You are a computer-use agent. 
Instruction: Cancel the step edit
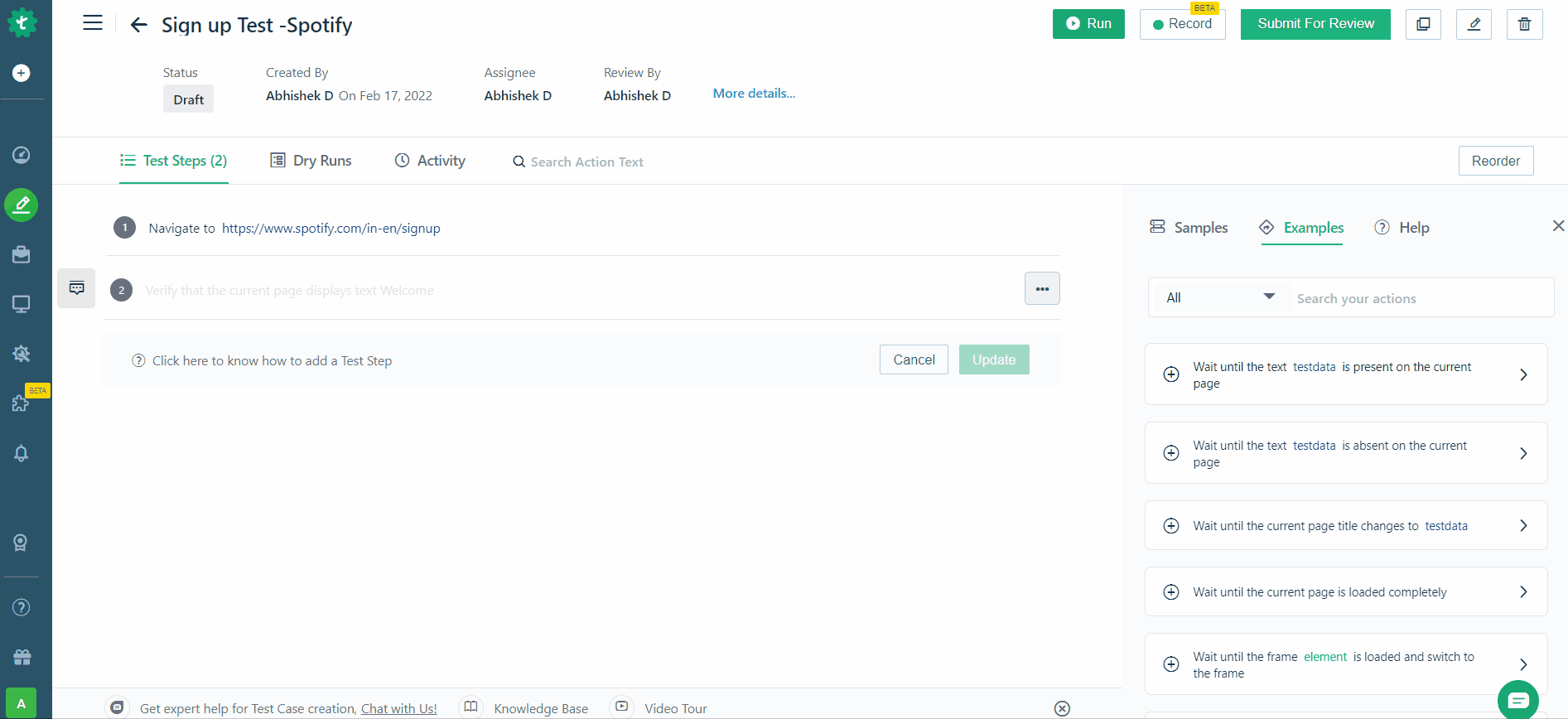click(914, 359)
